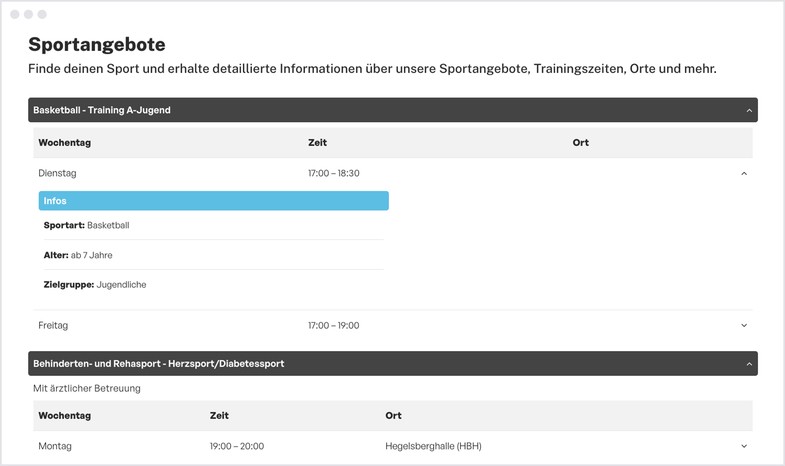Viewport: 785px width, 466px height.
Task: Expand the Montag row chevron
Action: (x=744, y=446)
